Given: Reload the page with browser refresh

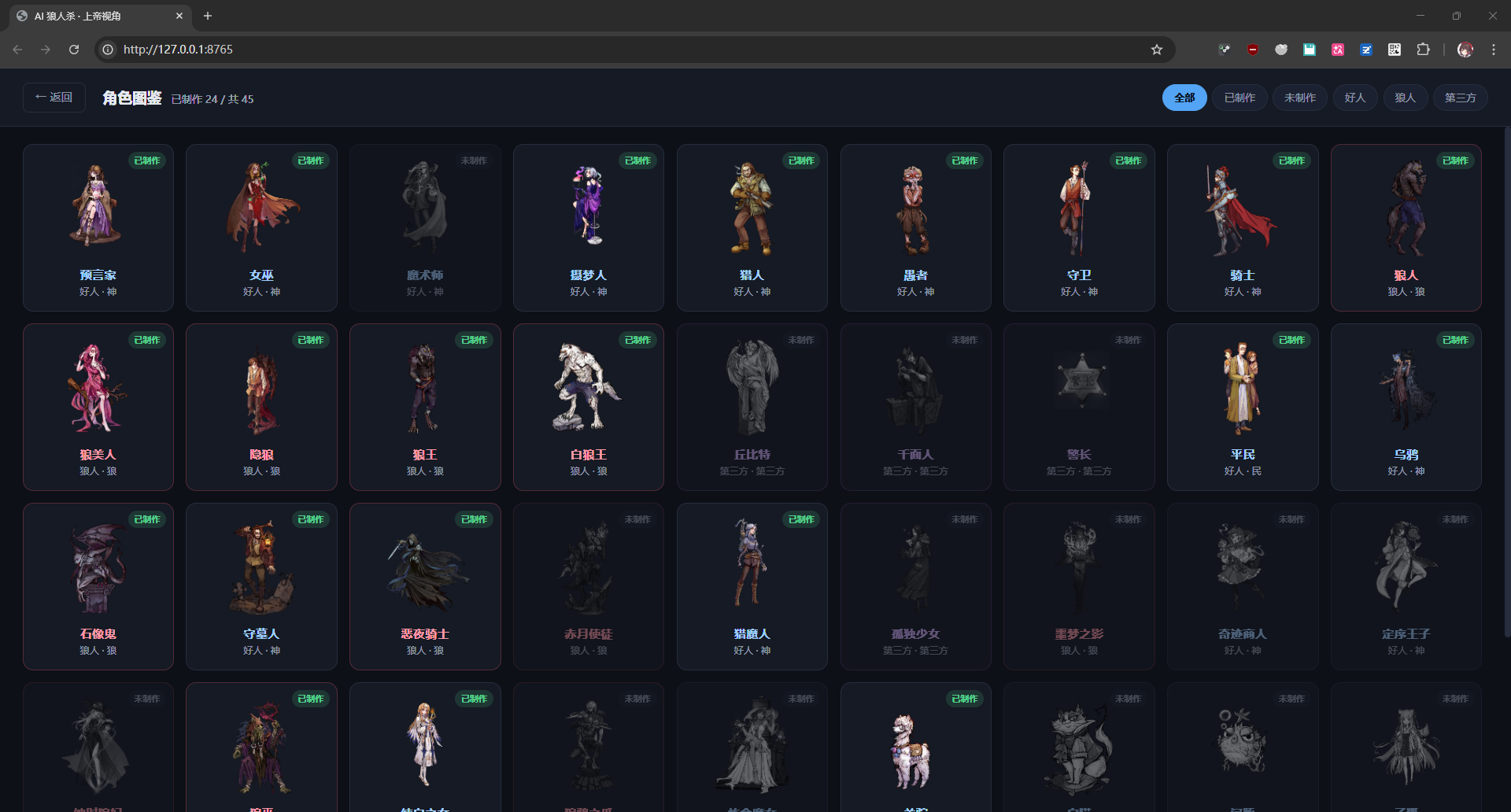Looking at the screenshot, I should click(74, 50).
